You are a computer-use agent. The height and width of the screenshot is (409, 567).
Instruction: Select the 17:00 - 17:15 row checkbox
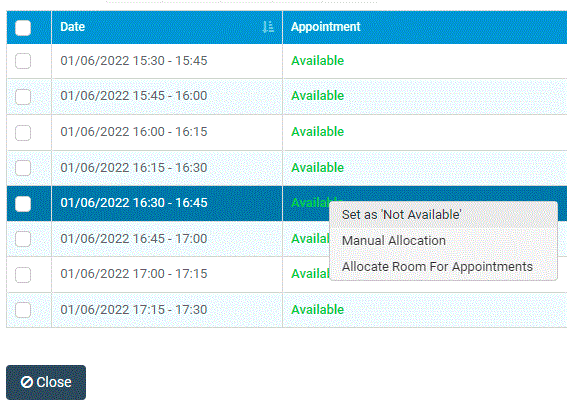(x=23, y=275)
